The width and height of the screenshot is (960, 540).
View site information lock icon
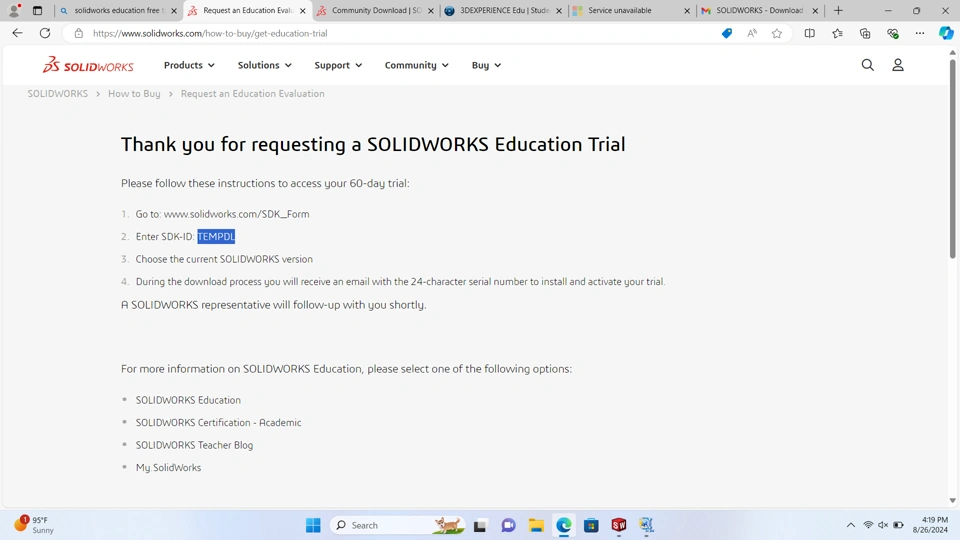coord(78,33)
